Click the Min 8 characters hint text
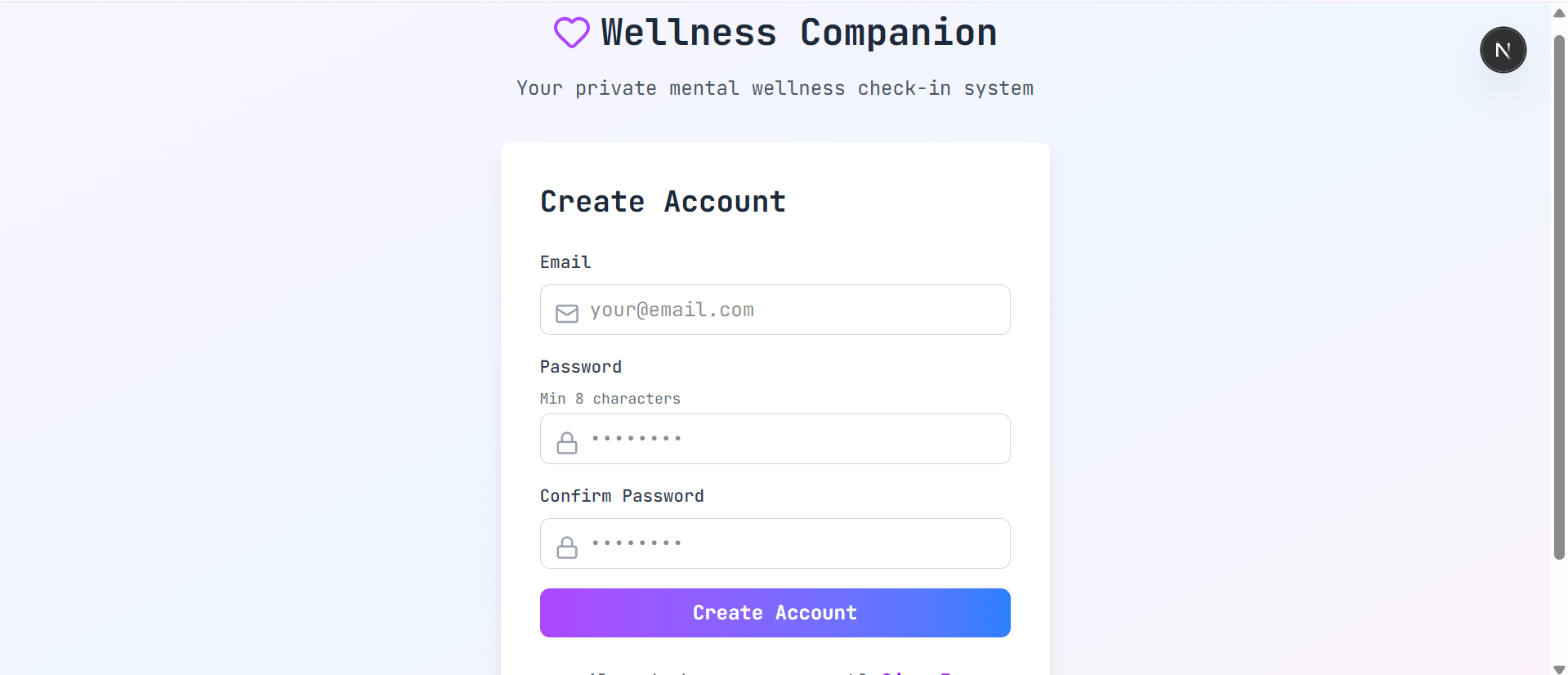The height and width of the screenshot is (675, 1568). click(x=610, y=399)
